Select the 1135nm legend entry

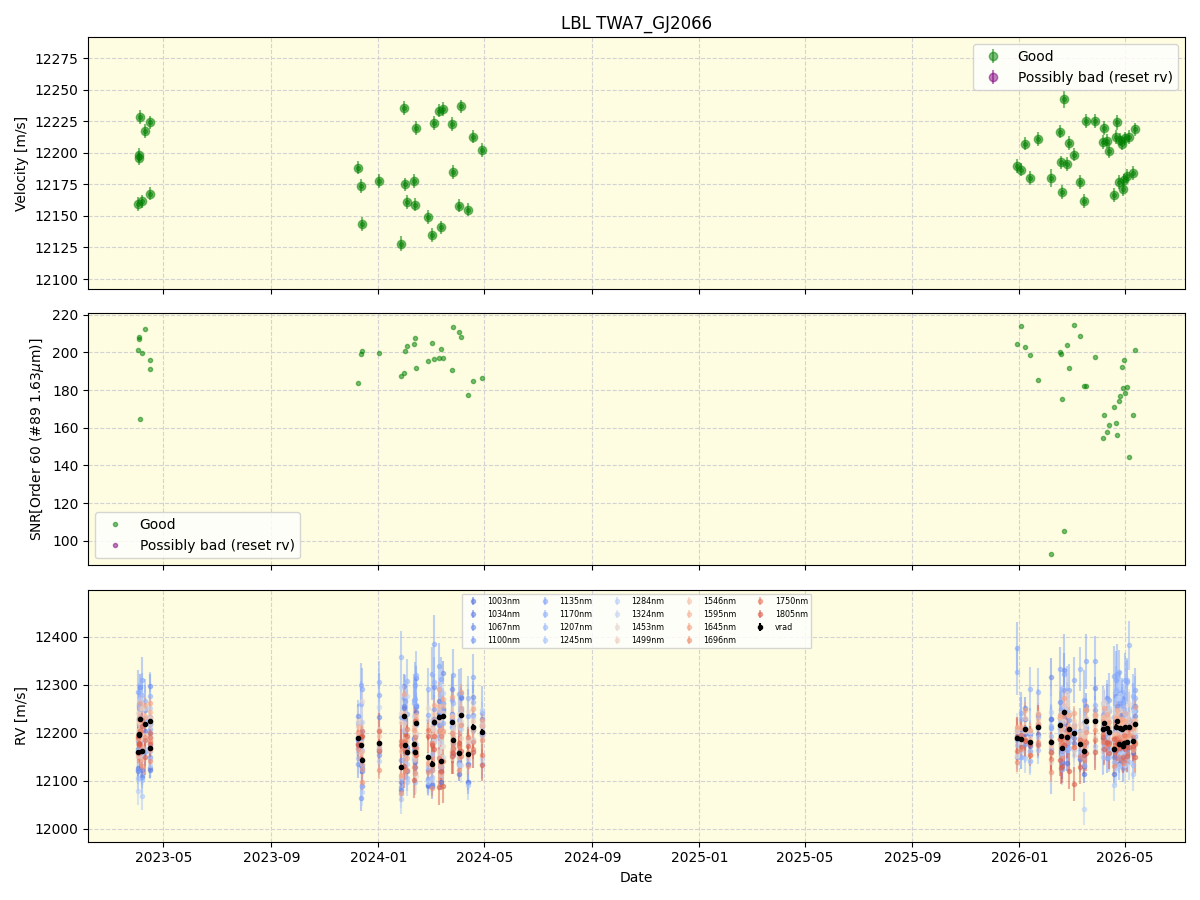click(x=565, y=601)
